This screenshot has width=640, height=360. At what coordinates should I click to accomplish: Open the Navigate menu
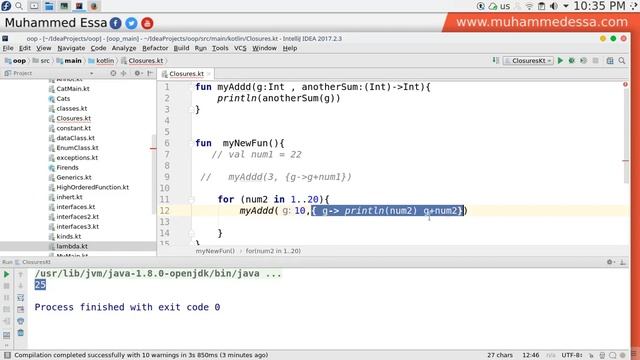[x=71, y=48]
